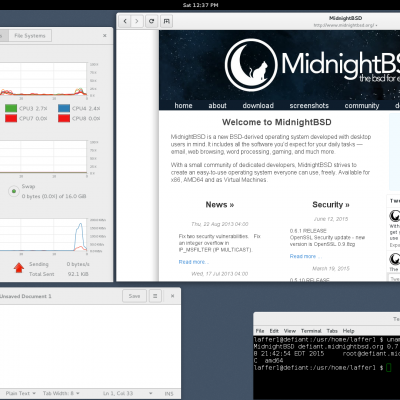
Task: Click the green Swap usage indicator
Action: [x=14, y=191]
